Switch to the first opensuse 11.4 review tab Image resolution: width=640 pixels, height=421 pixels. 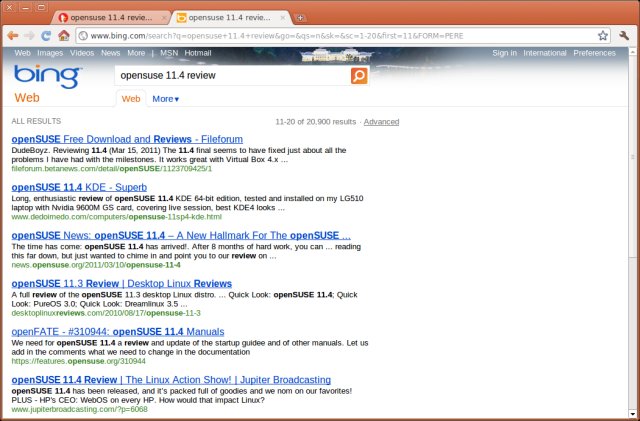point(110,18)
